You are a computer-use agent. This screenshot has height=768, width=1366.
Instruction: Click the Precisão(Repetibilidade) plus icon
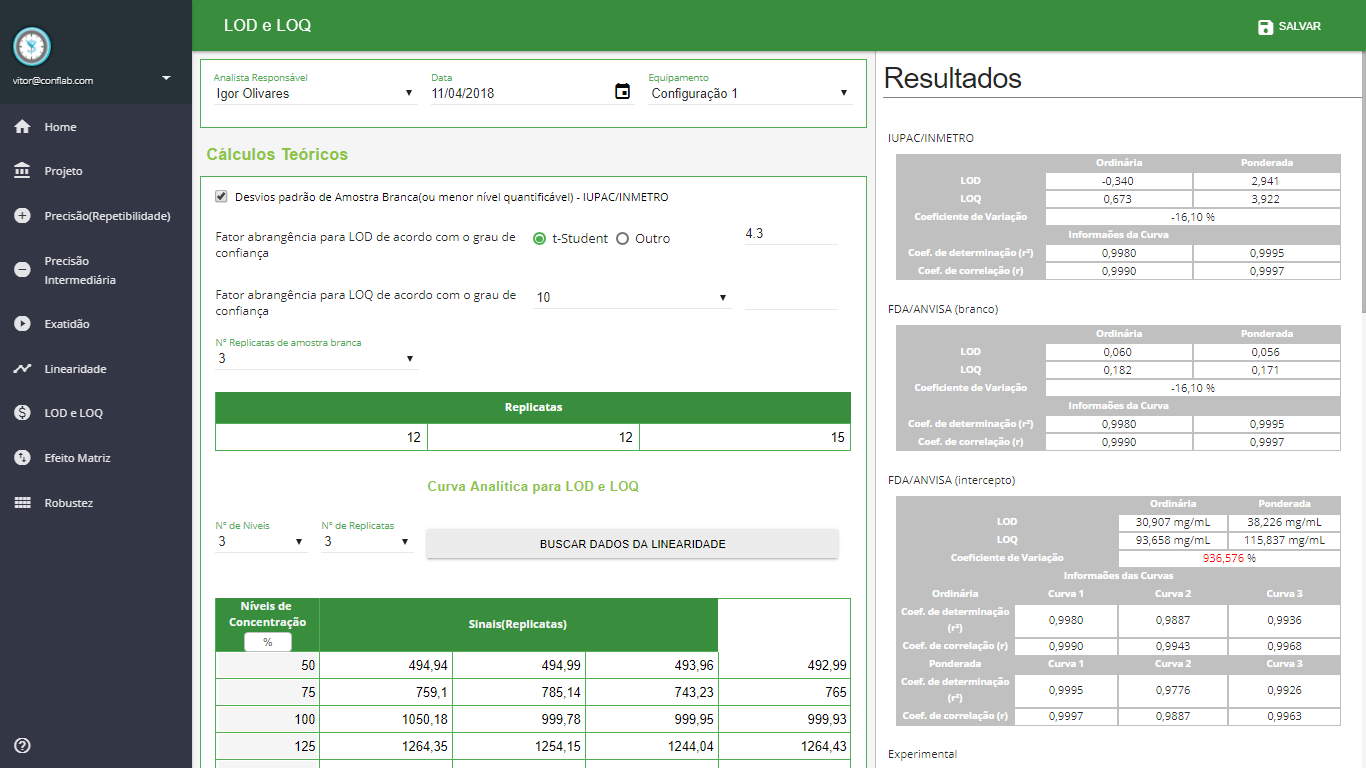coord(22,216)
